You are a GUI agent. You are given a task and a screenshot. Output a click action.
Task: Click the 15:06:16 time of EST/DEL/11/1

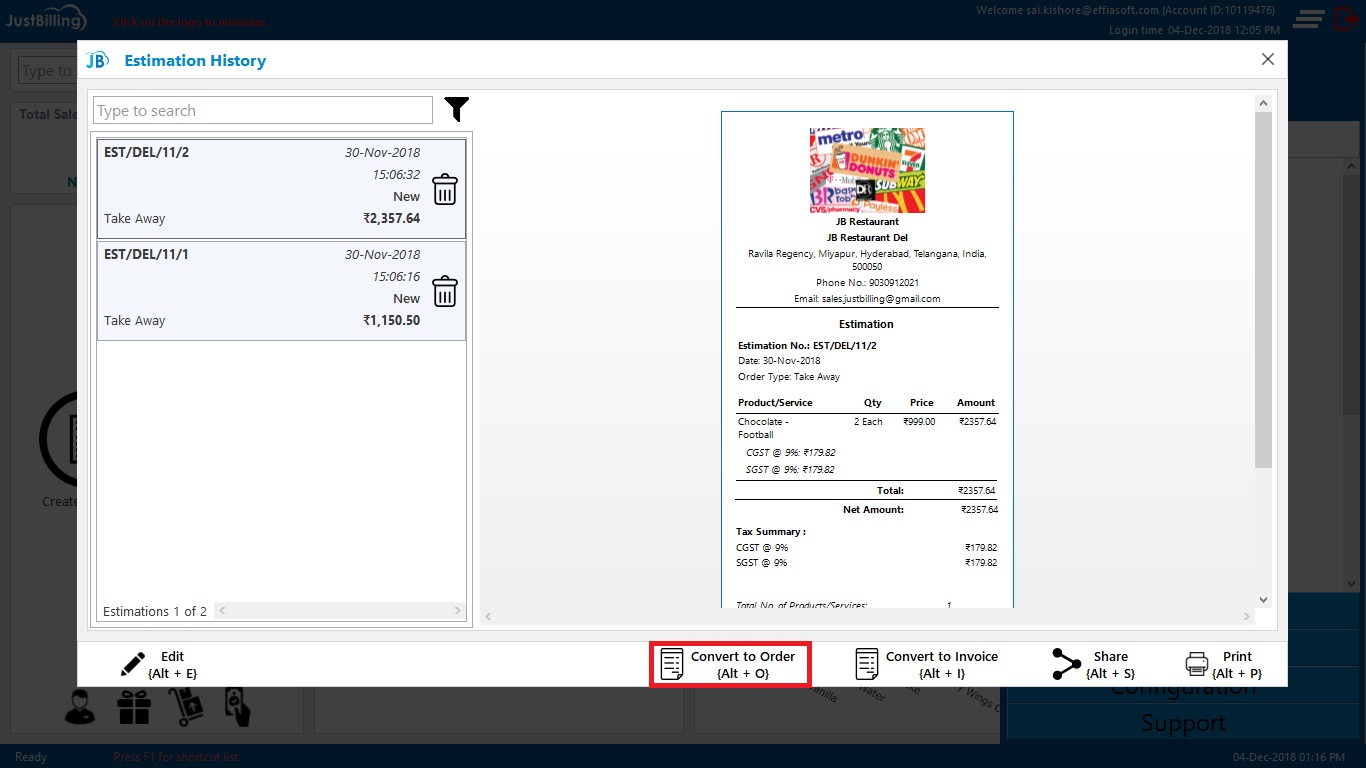[x=396, y=276]
